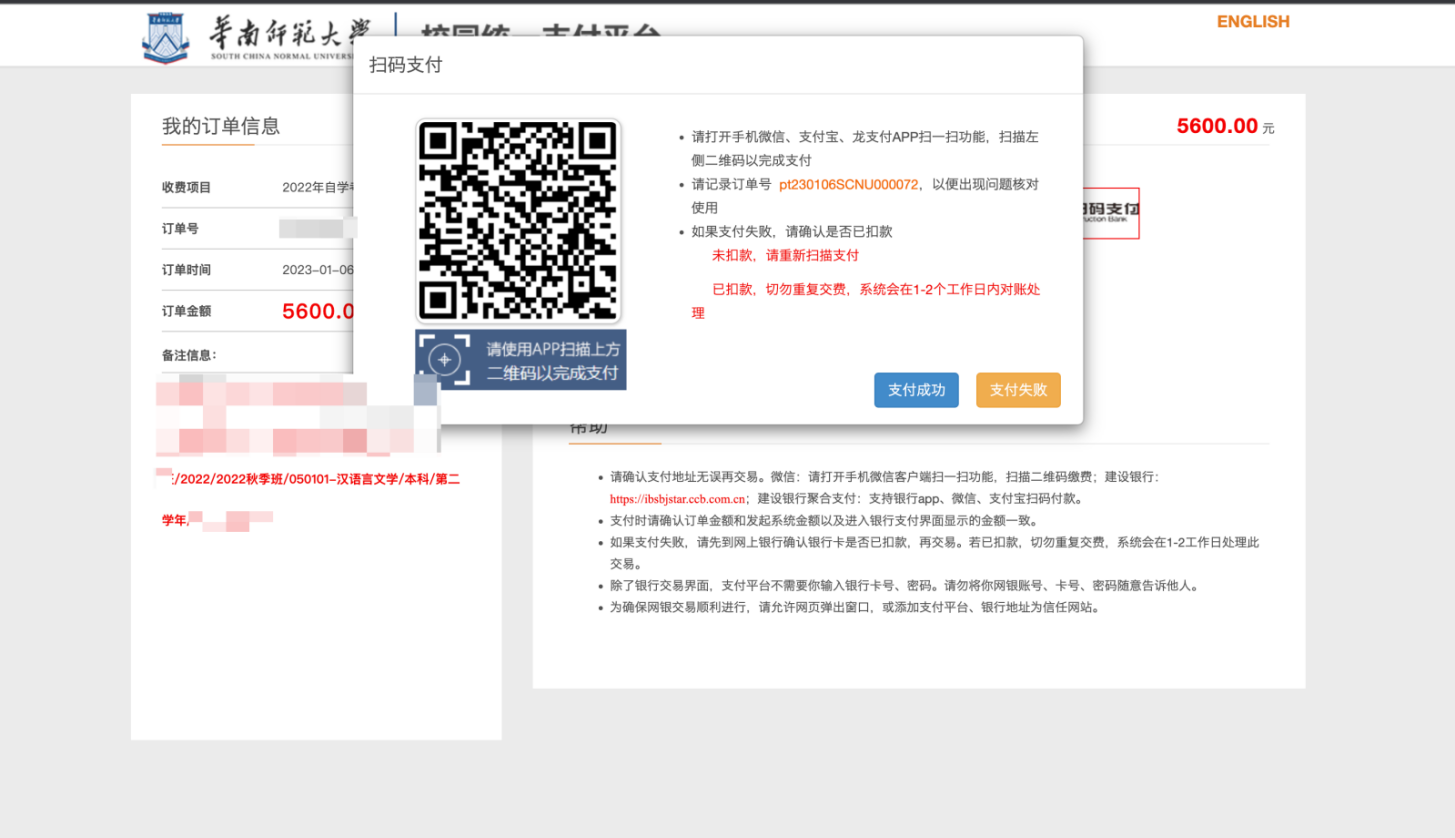Click the 我的订单信息 panel heading
Screen dimensions: 1455x838
pos(221,126)
